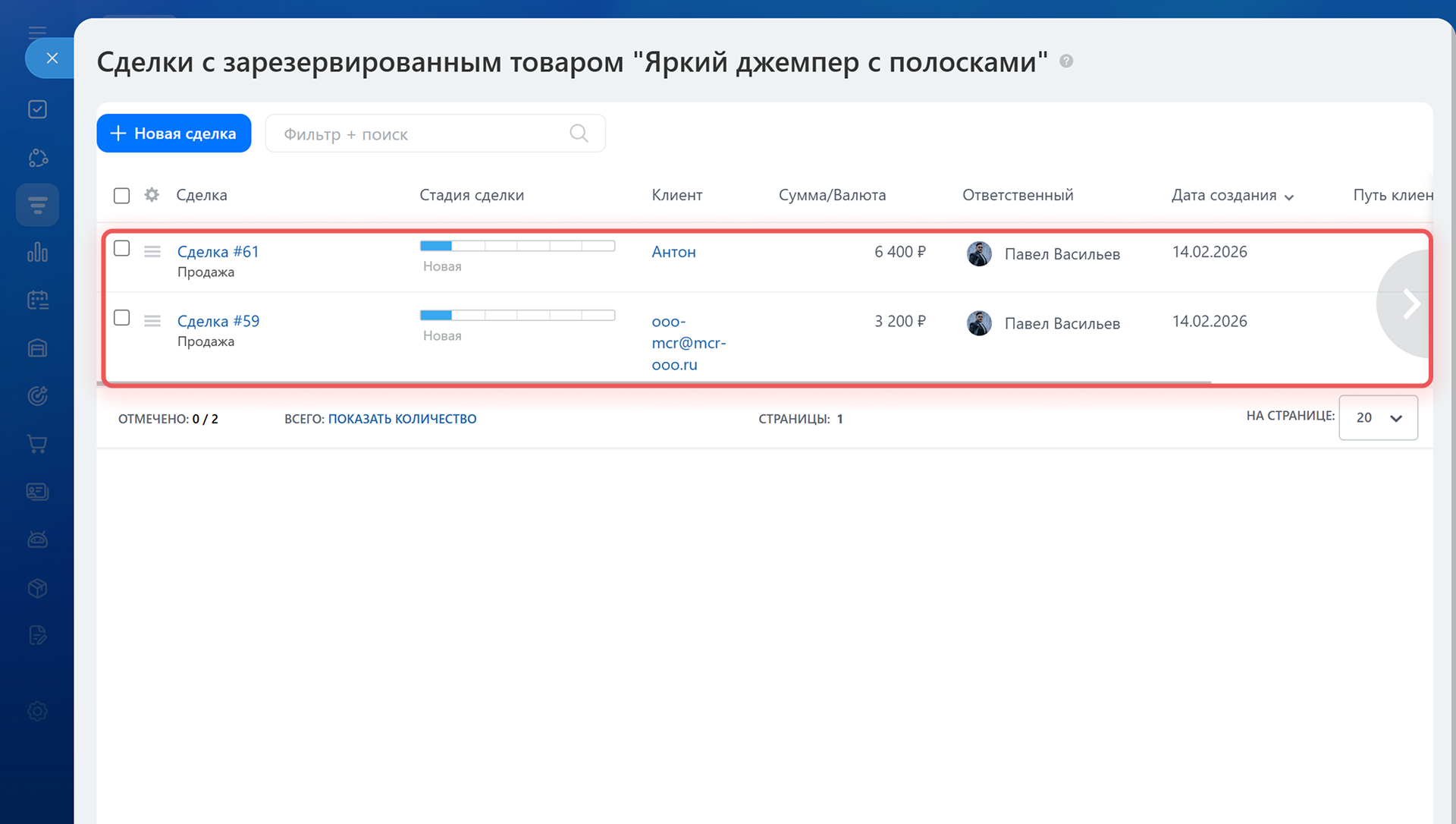Click the Новая сделка button
The image size is (1456, 824).
[x=174, y=134]
